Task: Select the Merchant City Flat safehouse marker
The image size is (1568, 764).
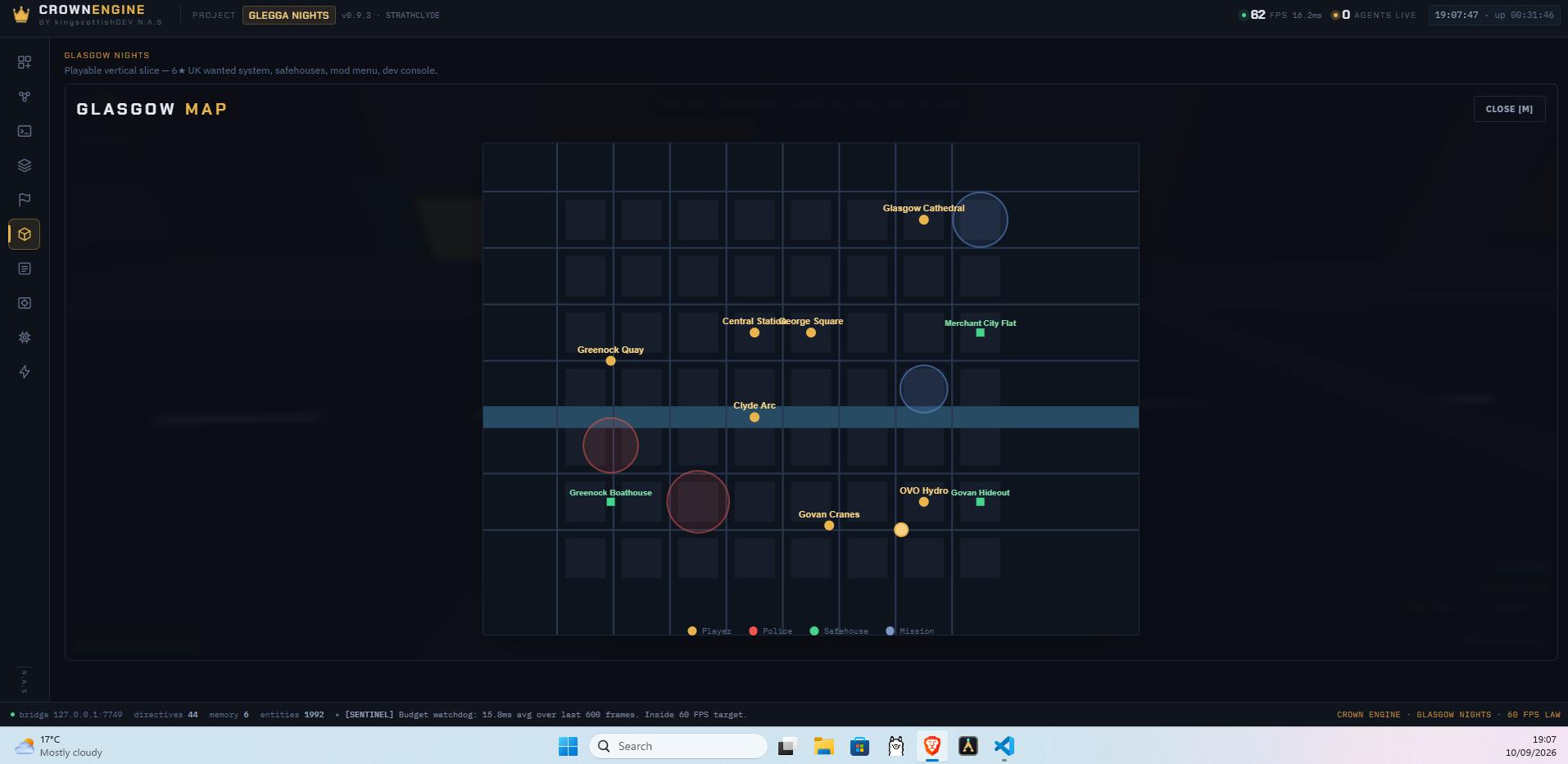Action: [980, 332]
